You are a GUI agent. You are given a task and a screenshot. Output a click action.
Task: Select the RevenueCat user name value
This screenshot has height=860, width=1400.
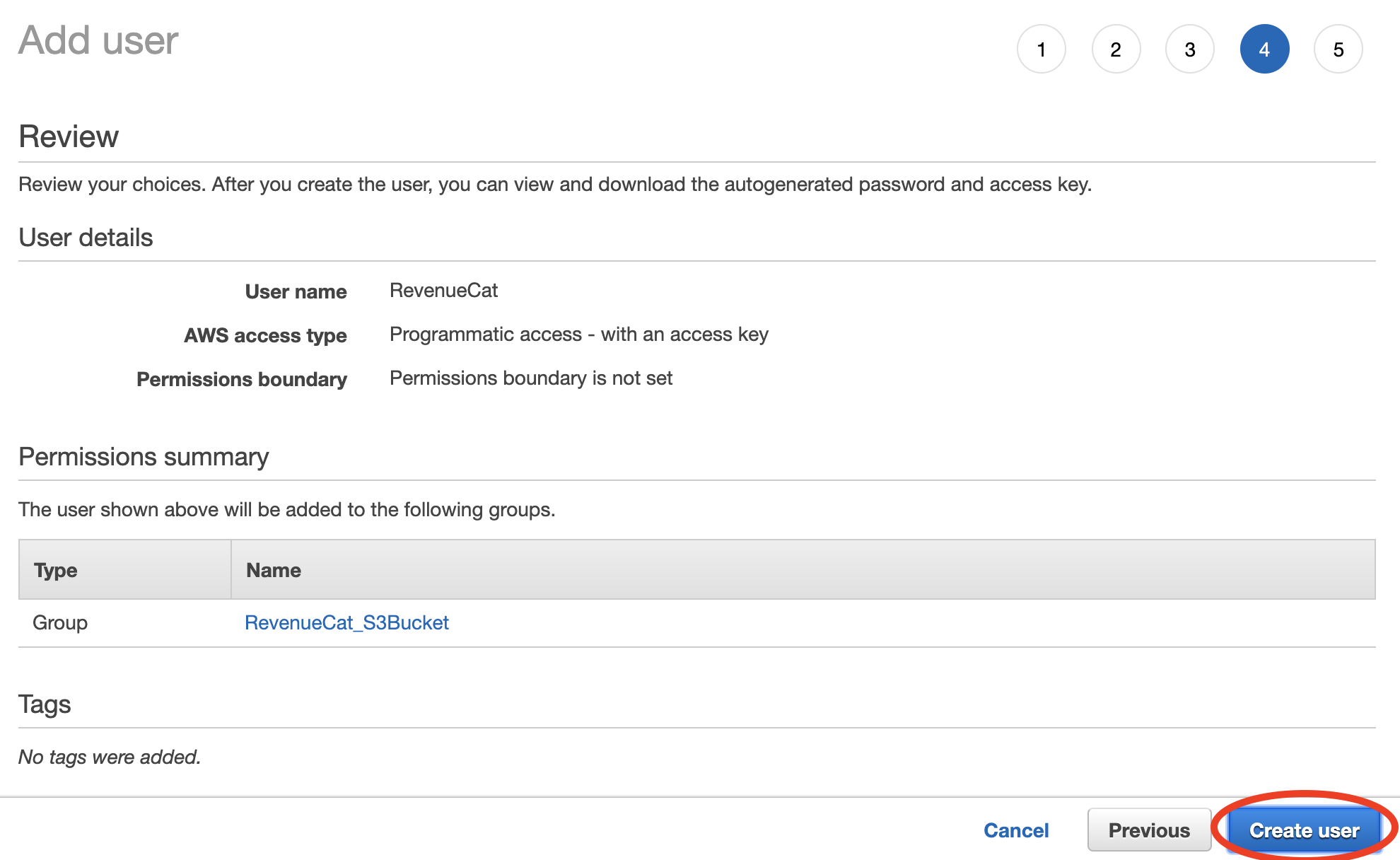[443, 291]
